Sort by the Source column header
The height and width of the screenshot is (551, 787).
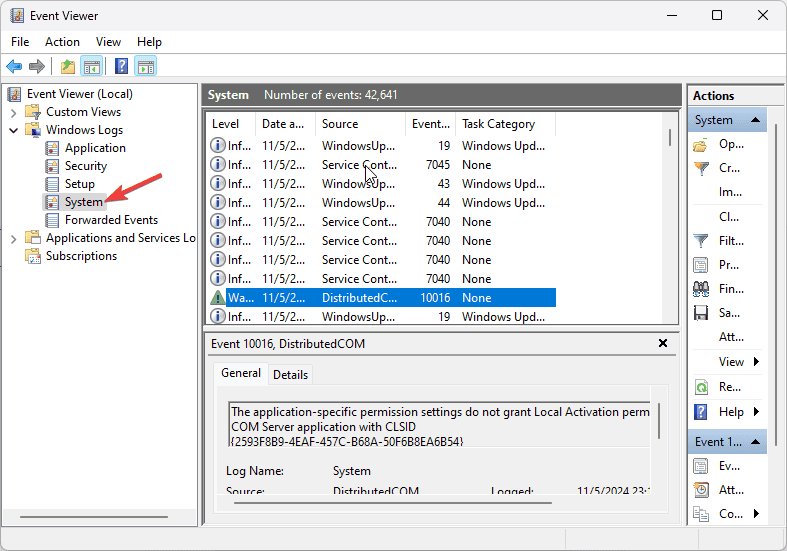pos(360,124)
